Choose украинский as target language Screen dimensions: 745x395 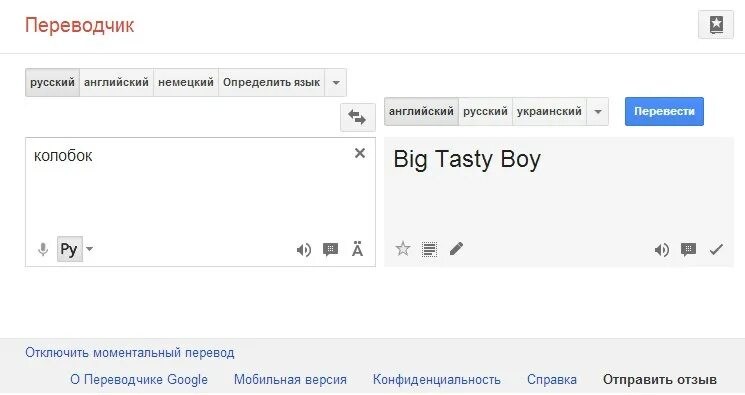coord(549,112)
